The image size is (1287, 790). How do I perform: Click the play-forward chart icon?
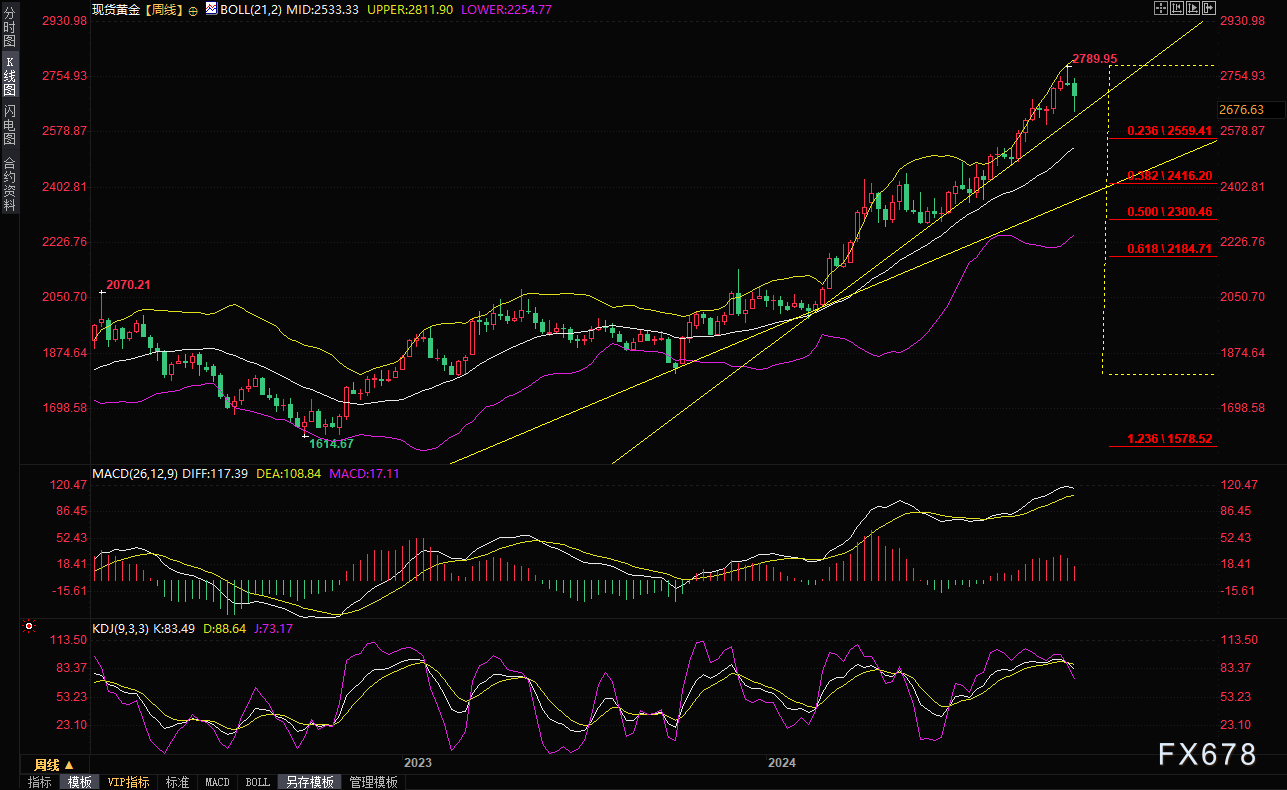click(x=1194, y=8)
